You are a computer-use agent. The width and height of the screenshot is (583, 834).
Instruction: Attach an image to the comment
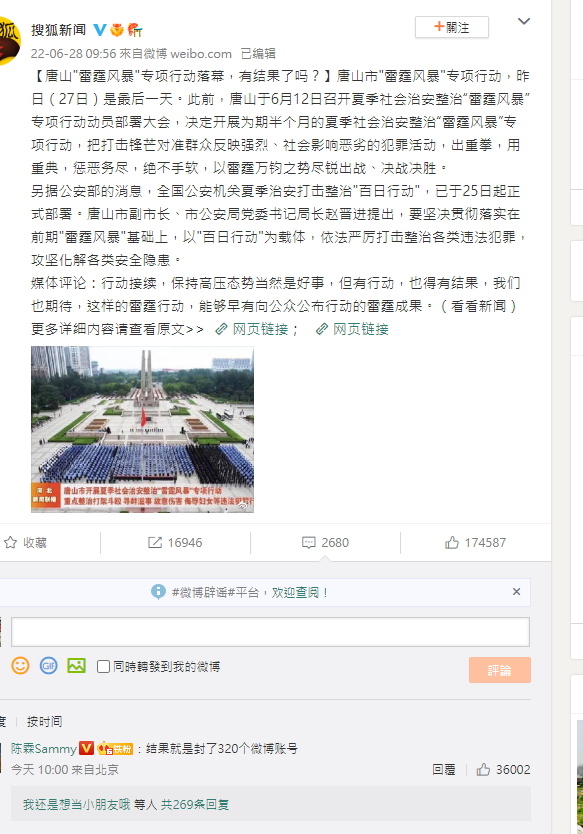pos(77,665)
